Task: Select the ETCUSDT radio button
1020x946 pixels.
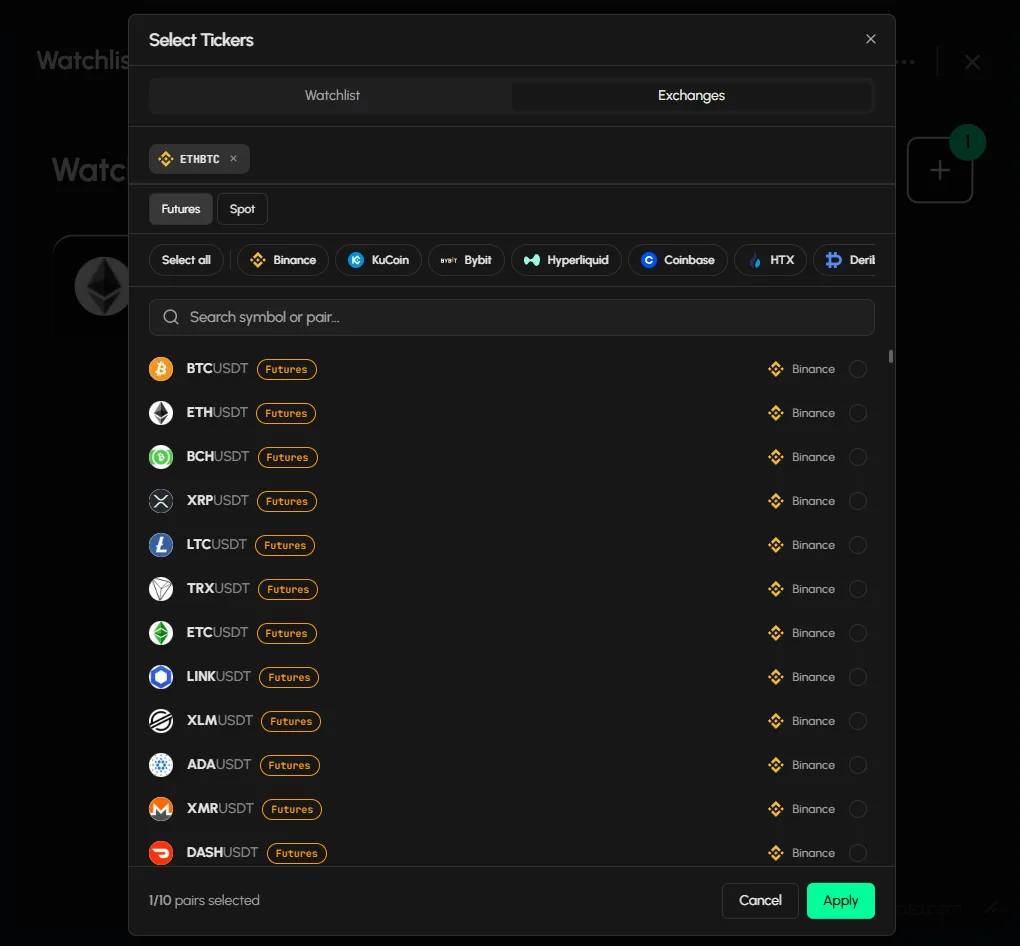Action: click(858, 633)
